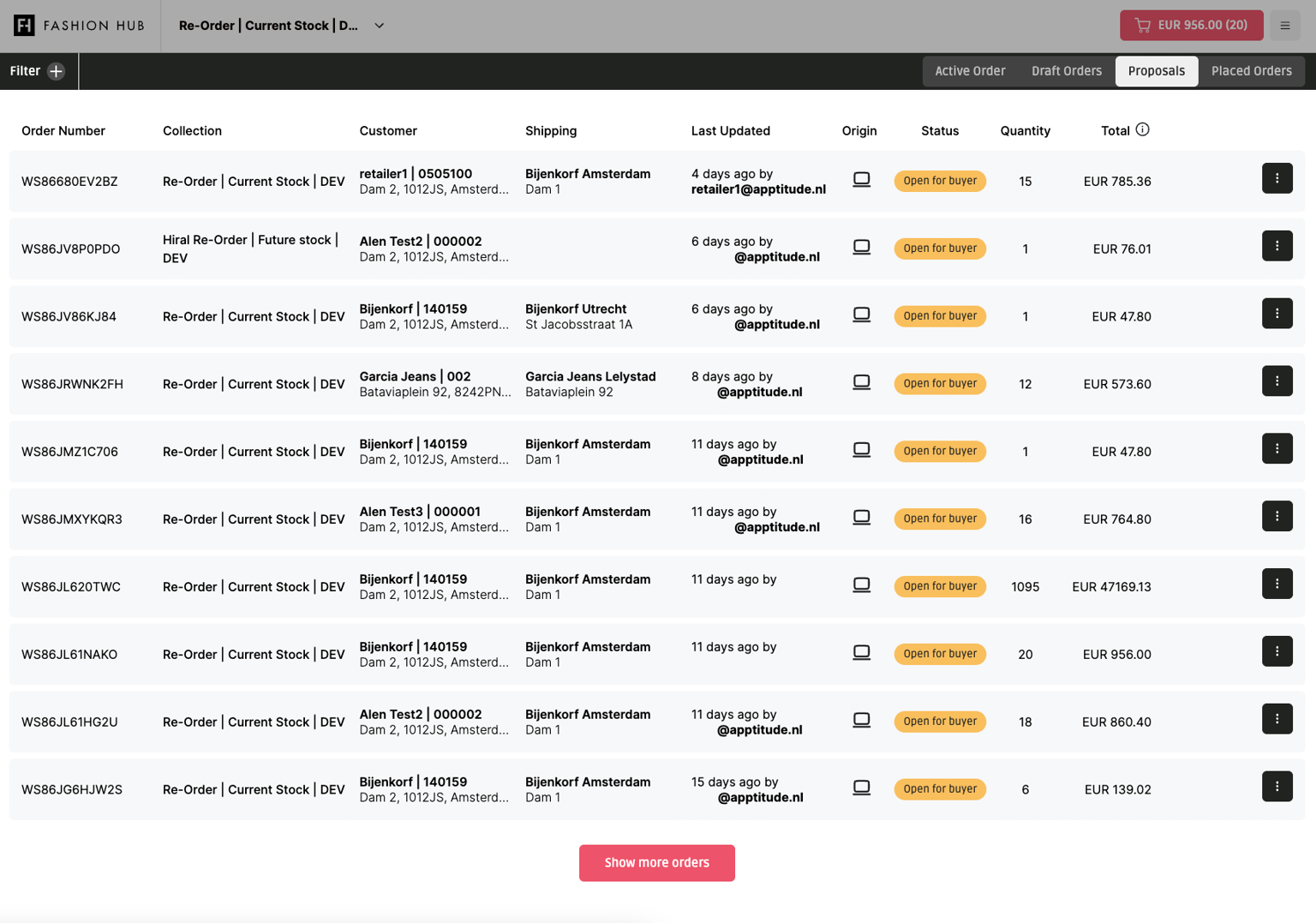Switch to the Placed Orders tab
The image size is (1316, 923).
coord(1250,71)
